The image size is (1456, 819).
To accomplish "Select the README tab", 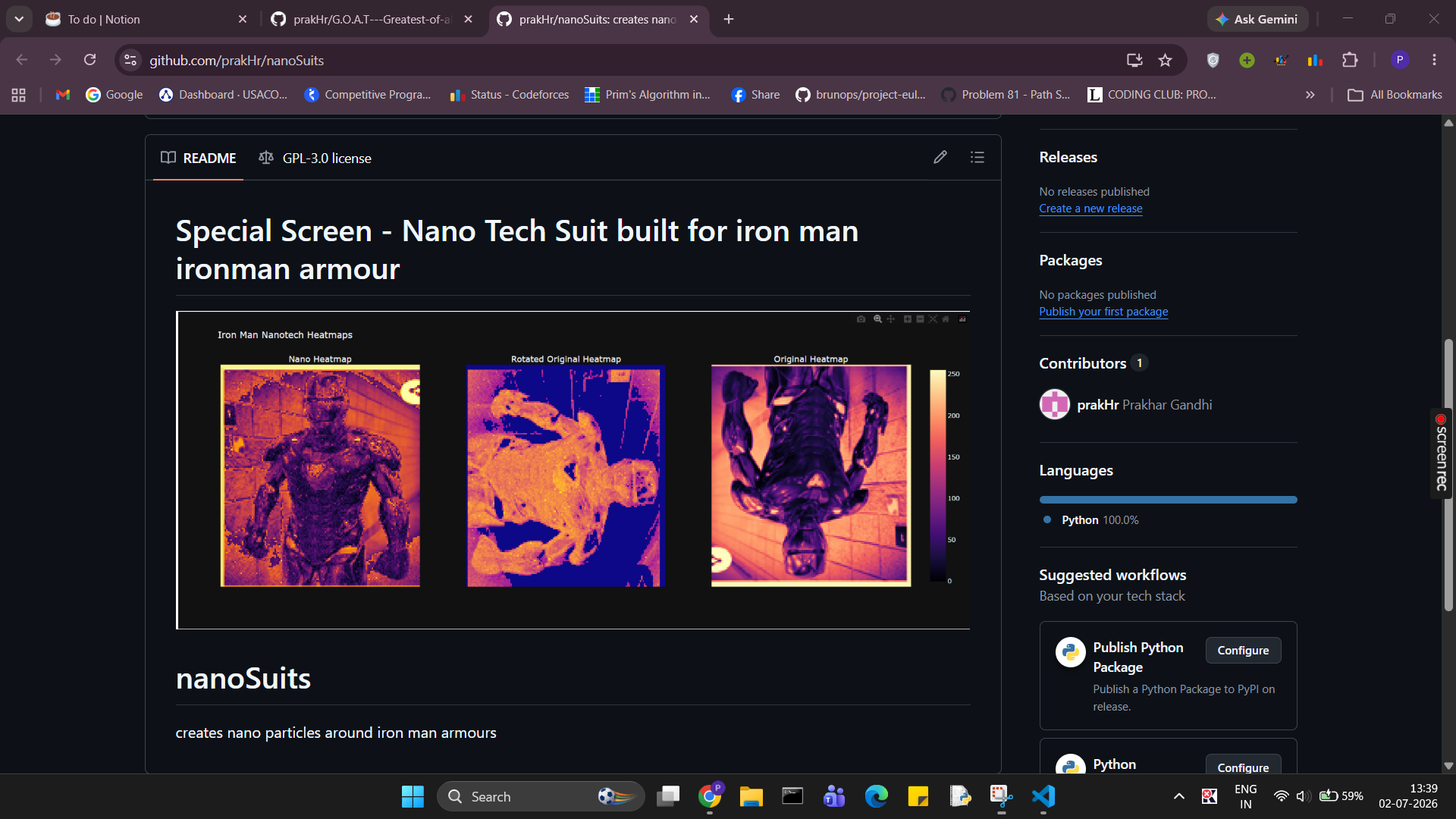I will [199, 158].
